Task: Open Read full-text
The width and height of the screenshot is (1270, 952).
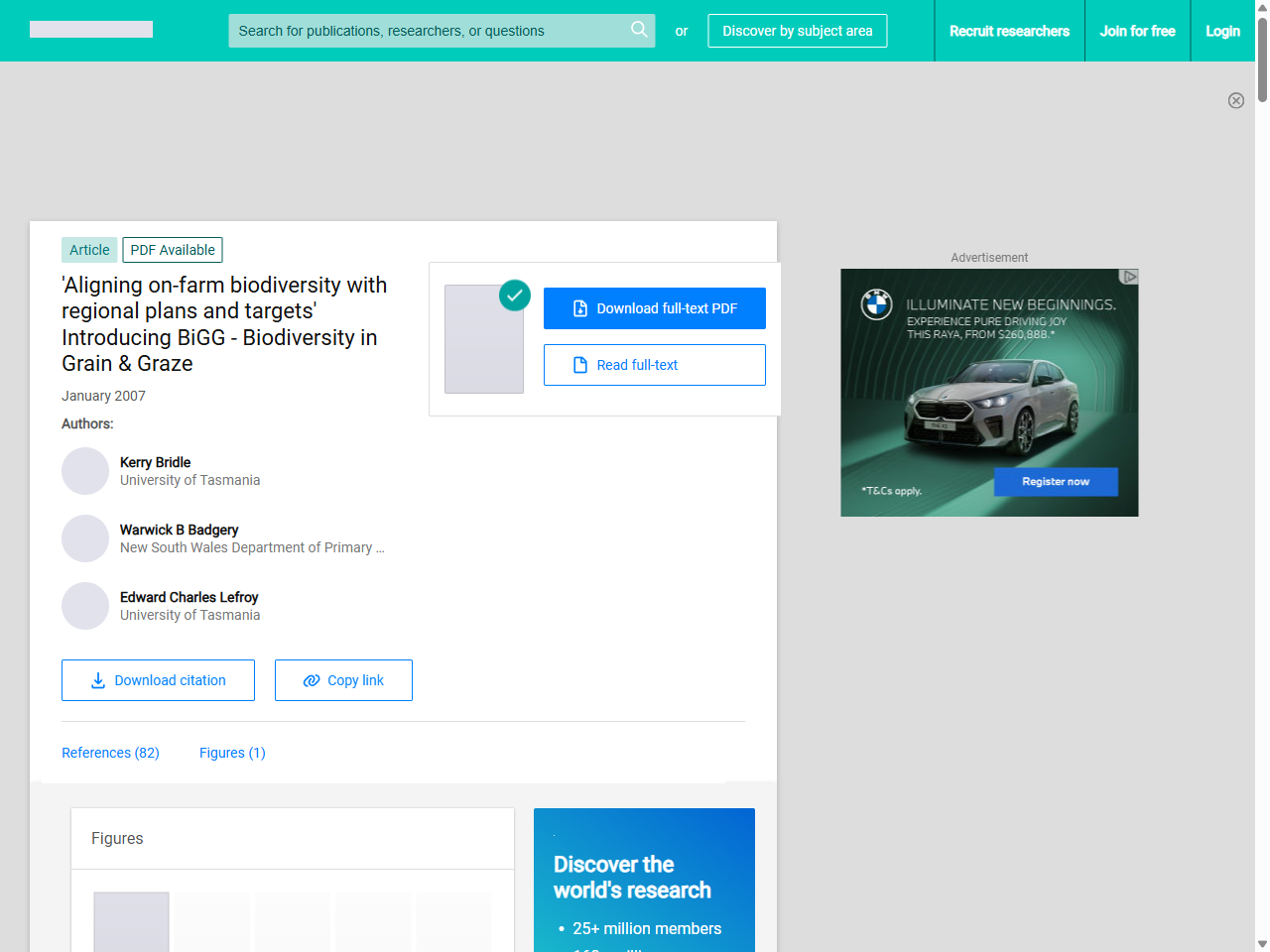Action: click(654, 365)
